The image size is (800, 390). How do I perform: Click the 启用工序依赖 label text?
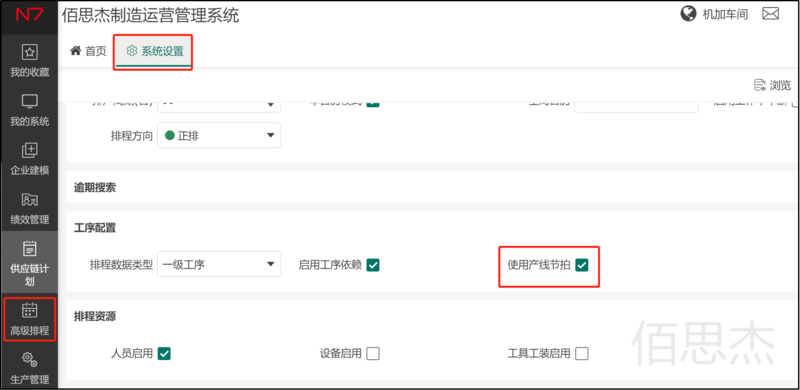click(330, 265)
